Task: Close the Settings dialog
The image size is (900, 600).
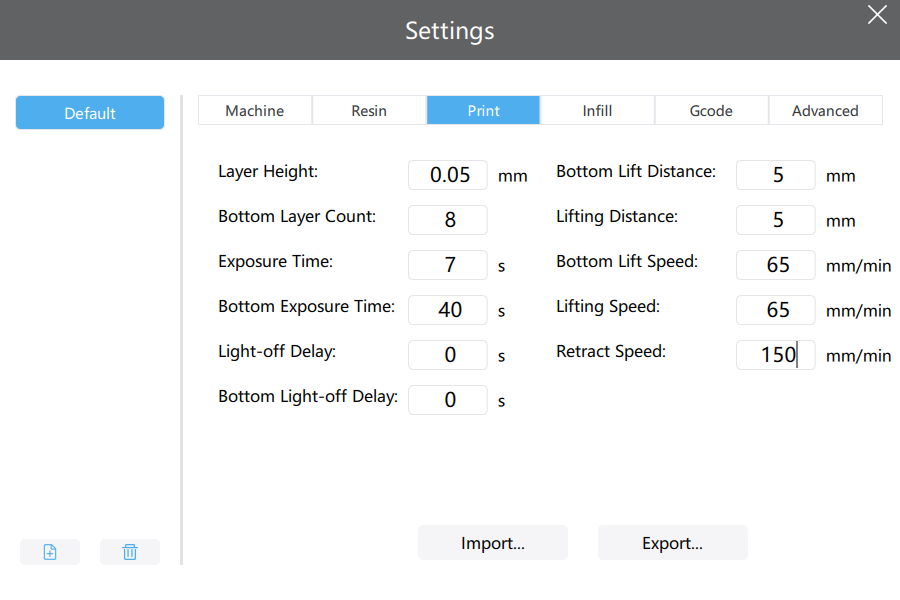Action: pyautogui.click(x=876, y=14)
